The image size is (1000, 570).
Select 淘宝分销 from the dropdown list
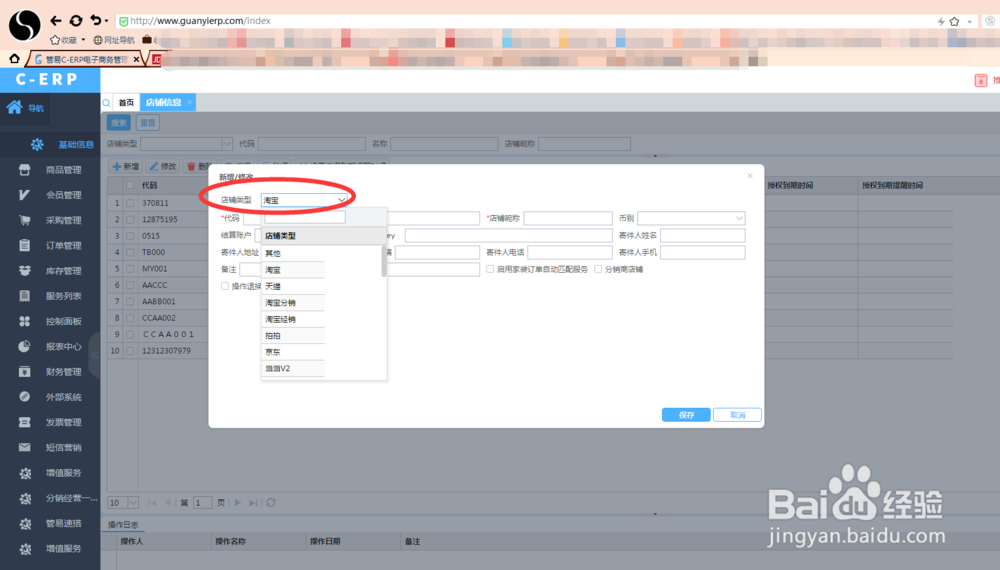[x=293, y=303]
